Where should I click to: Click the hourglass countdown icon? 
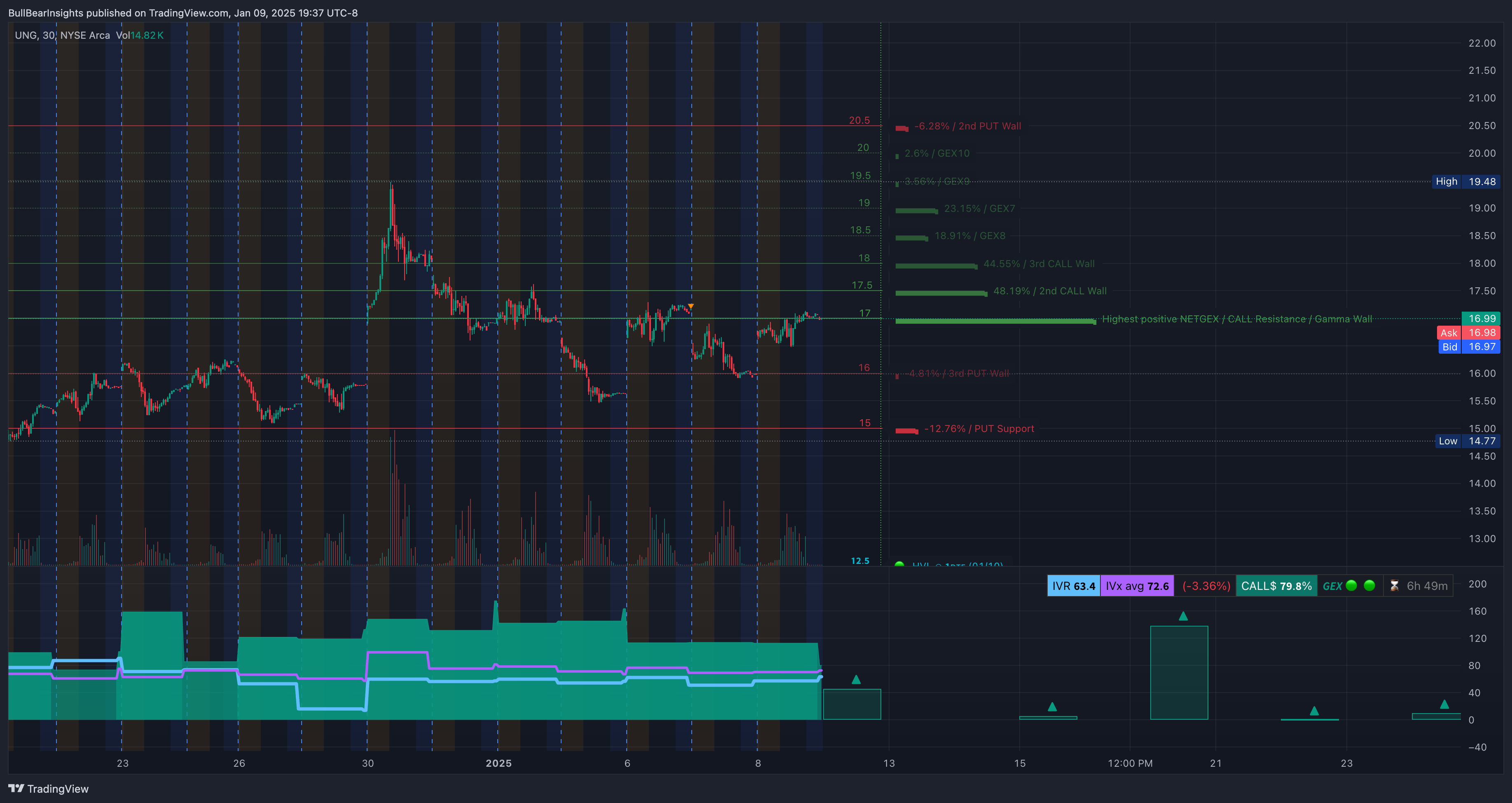(1395, 586)
